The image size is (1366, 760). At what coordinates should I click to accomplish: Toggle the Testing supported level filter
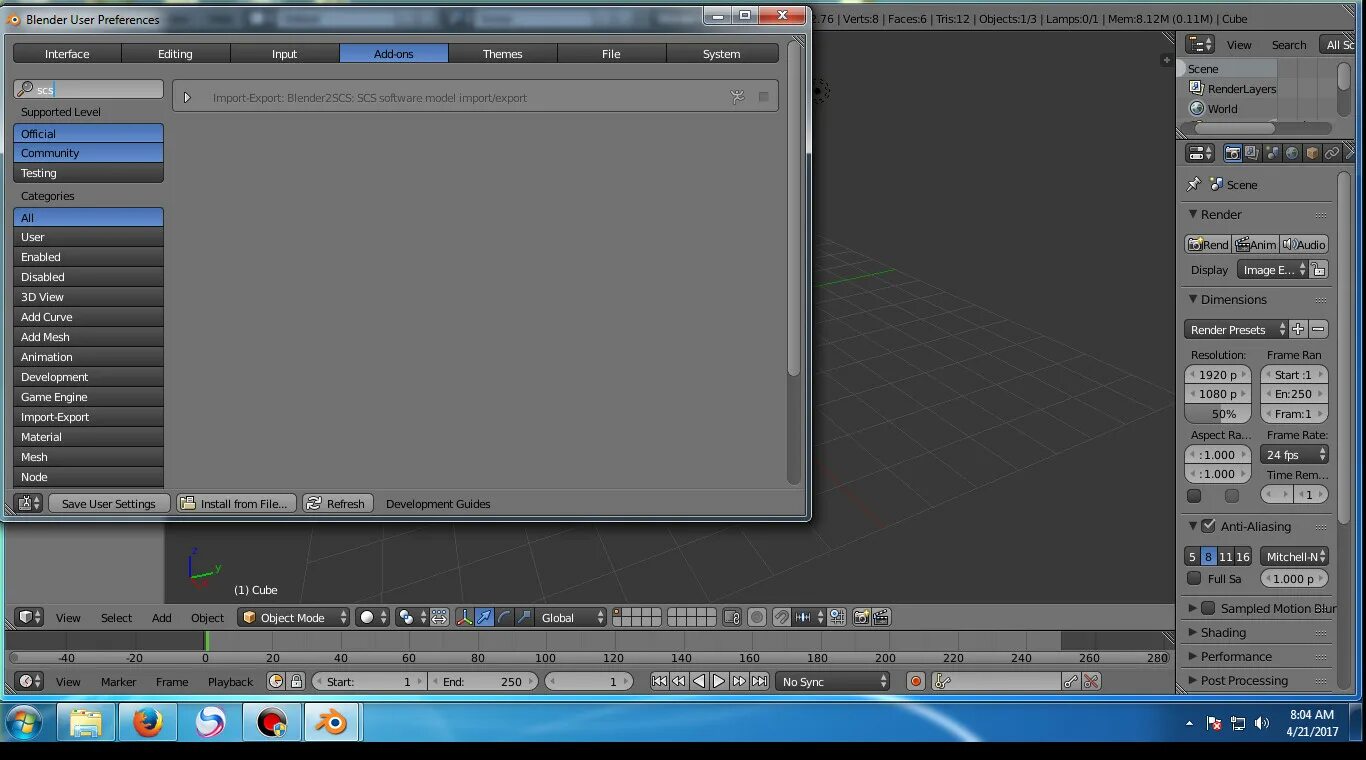pyautogui.click(x=88, y=173)
